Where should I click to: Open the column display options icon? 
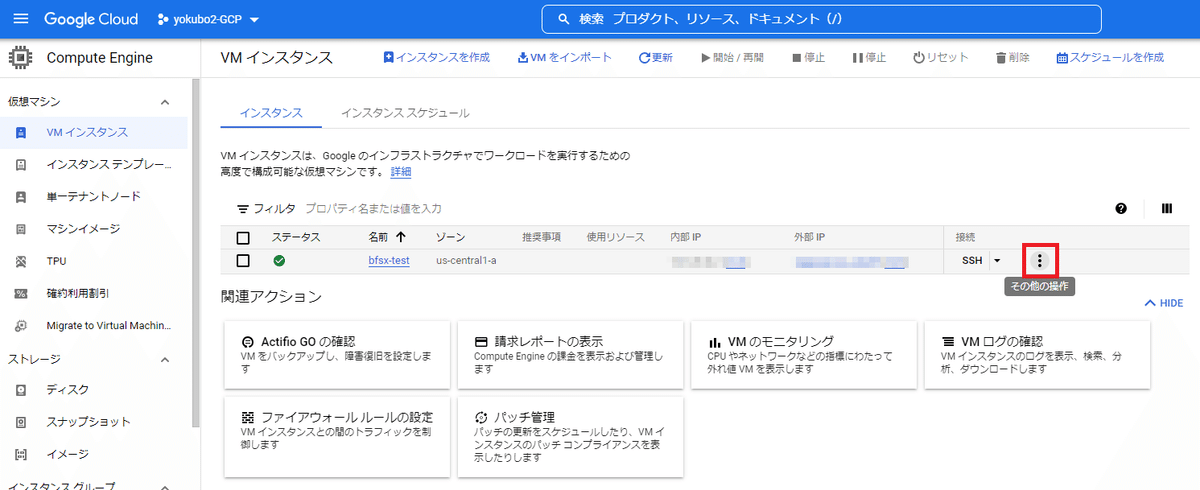point(1166,209)
